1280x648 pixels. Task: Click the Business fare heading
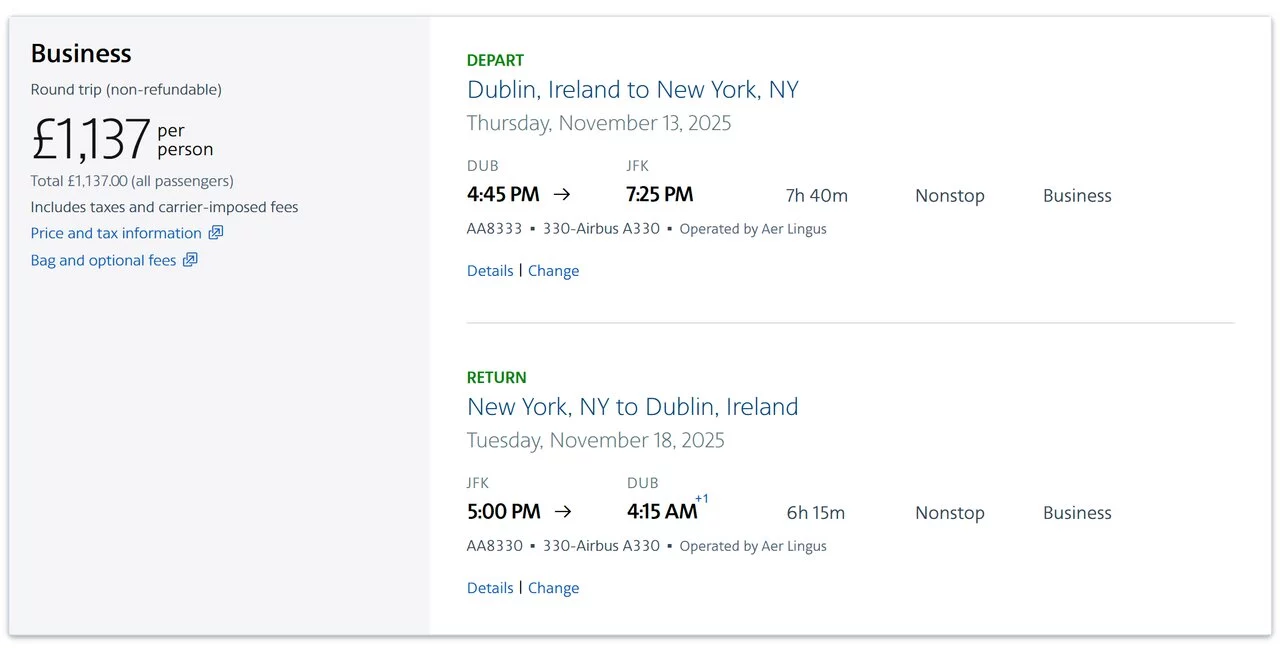81,53
